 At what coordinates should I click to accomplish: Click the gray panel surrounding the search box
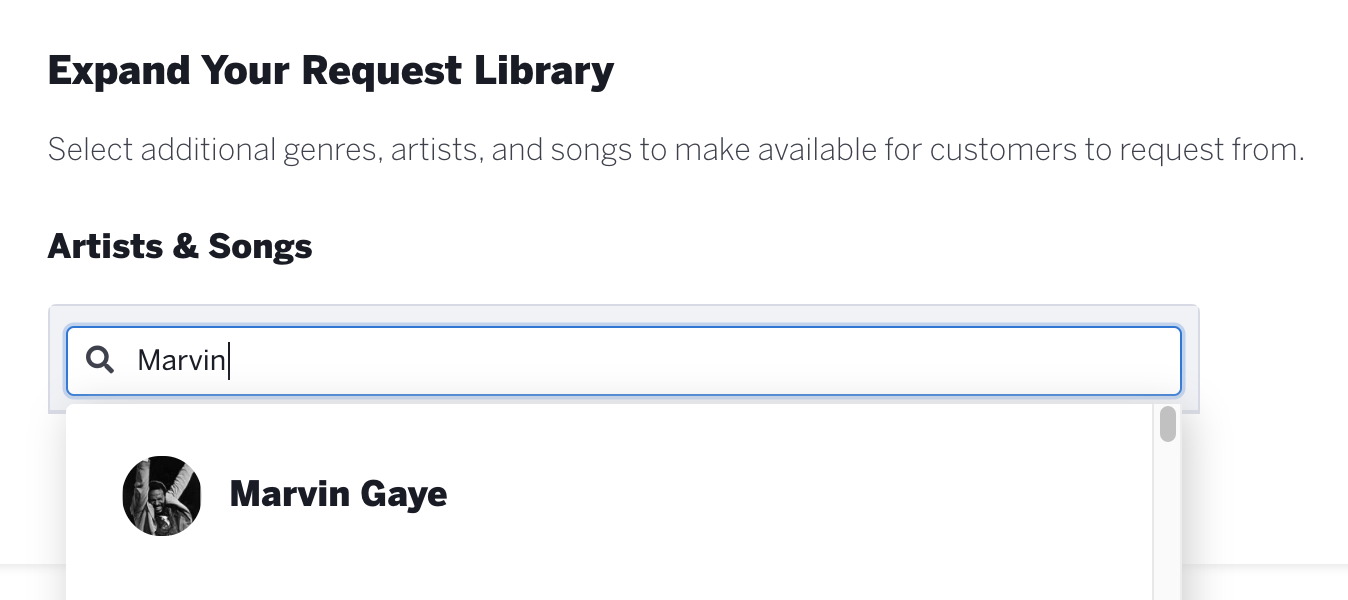click(1190, 358)
